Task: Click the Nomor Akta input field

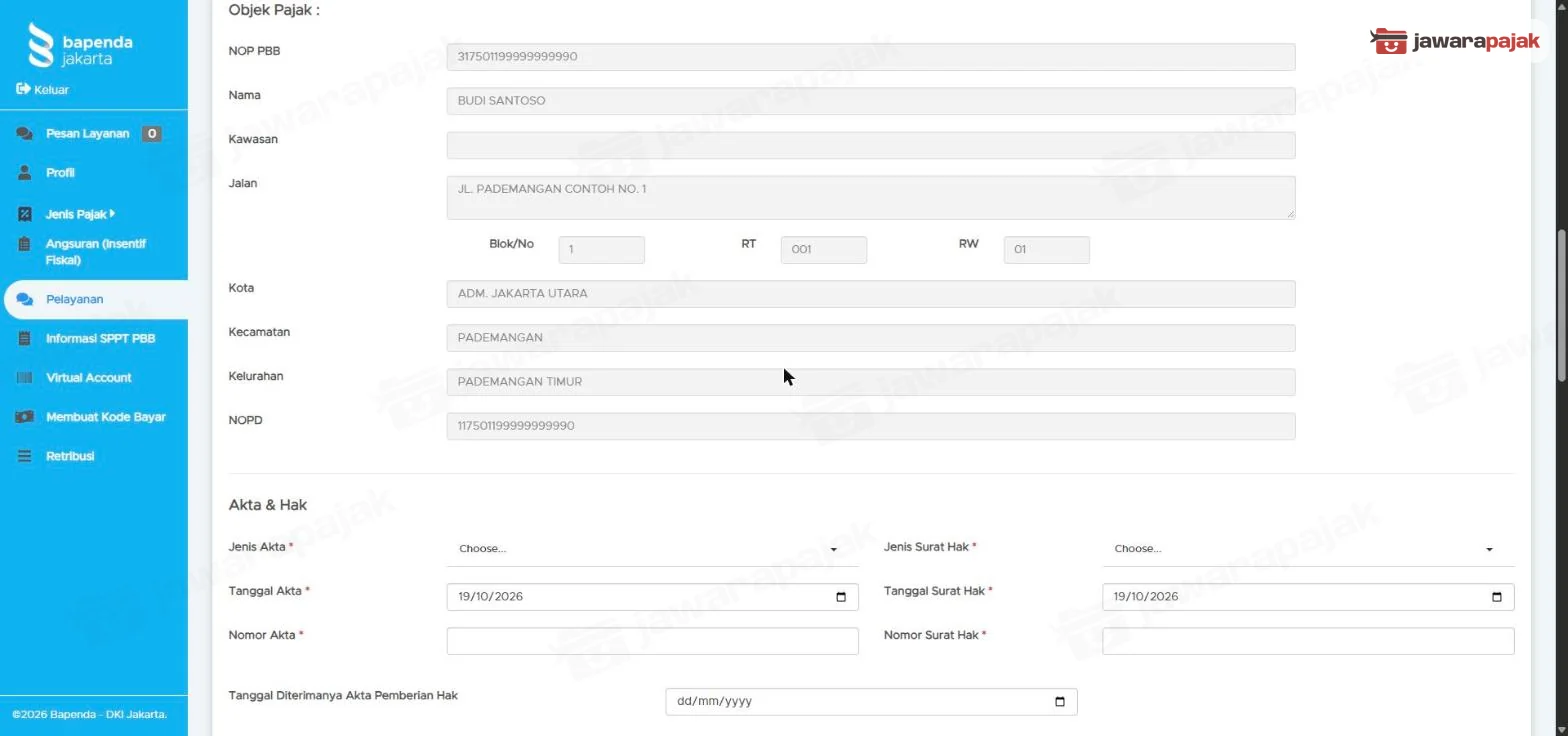Action: [x=652, y=641]
